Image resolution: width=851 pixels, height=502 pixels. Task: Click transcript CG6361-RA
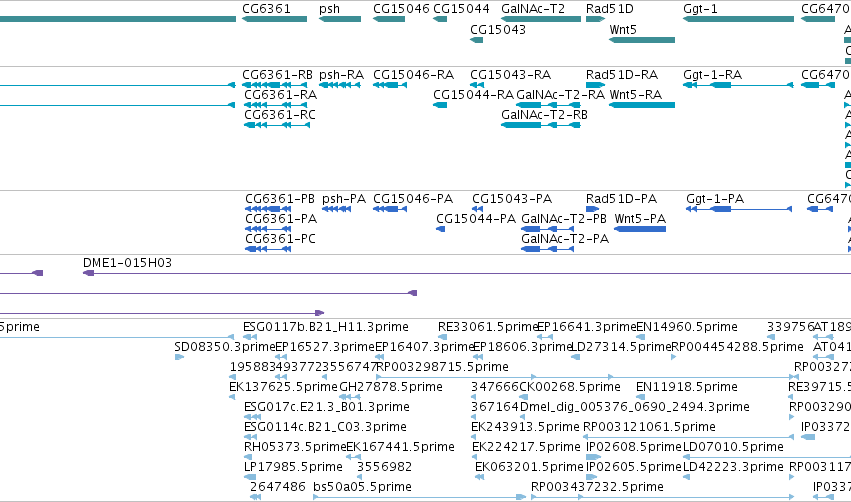pos(276,105)
